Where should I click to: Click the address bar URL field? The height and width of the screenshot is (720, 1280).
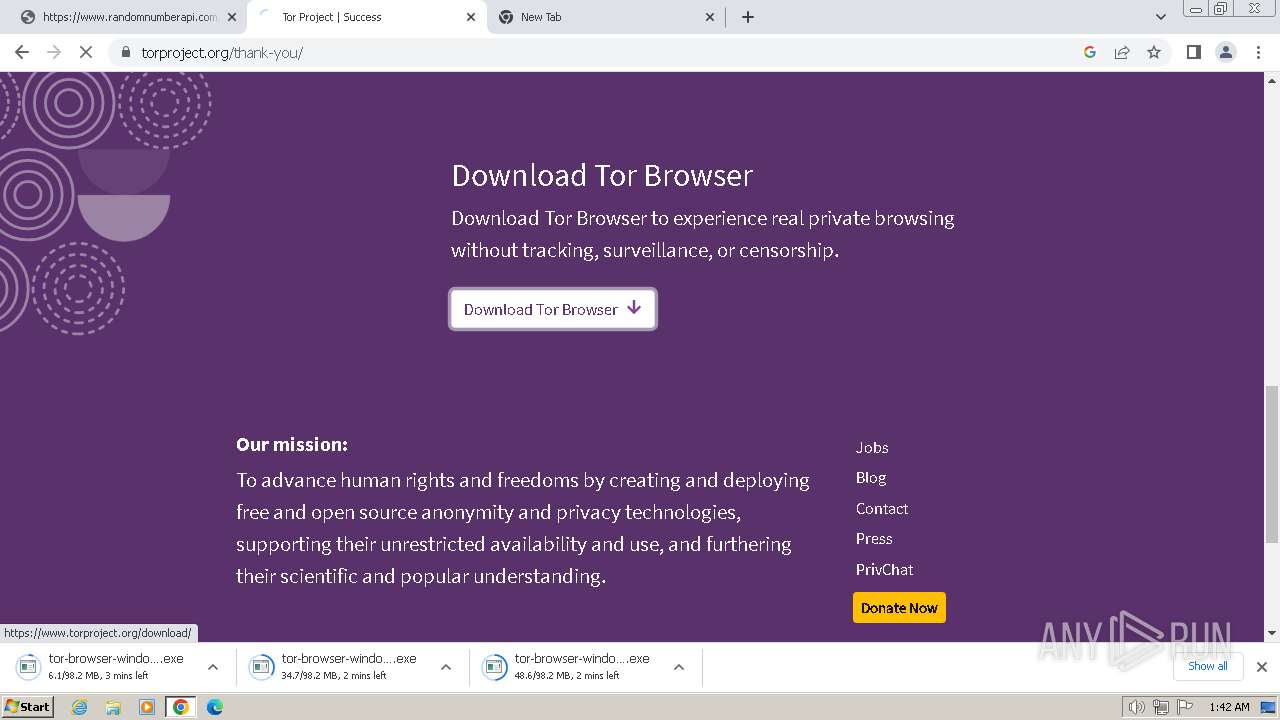tap(600, 52)
